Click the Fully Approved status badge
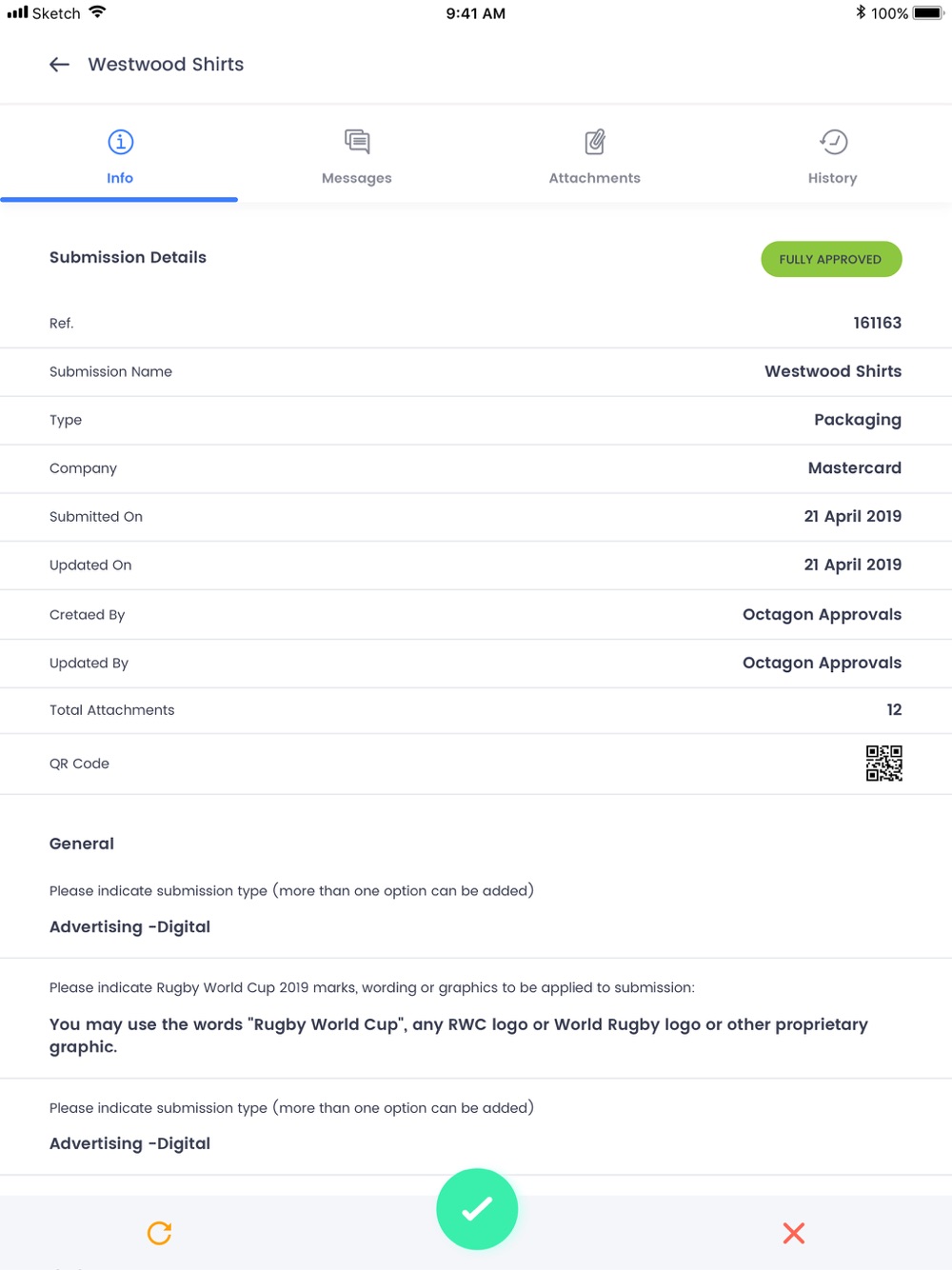The width and height of the screenshot is (952, 1270). point(830,259)
